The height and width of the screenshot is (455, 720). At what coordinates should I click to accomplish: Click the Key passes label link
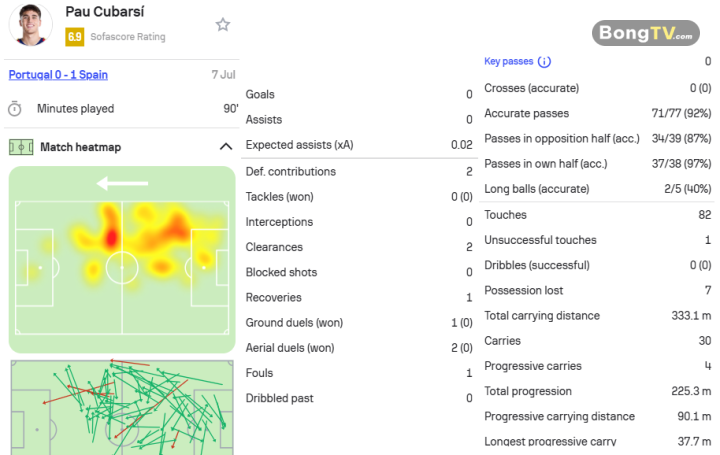pyautogui.click(x=508, y=62)
